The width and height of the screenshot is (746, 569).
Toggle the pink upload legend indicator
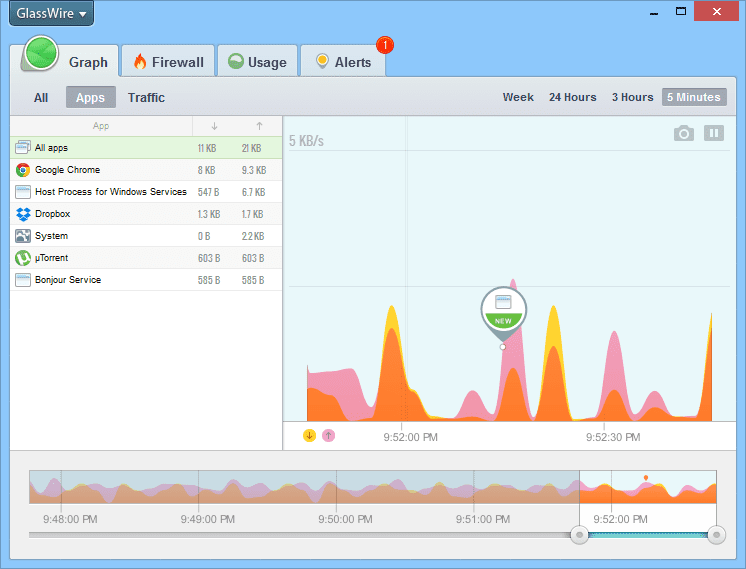[x=328, y=435]
